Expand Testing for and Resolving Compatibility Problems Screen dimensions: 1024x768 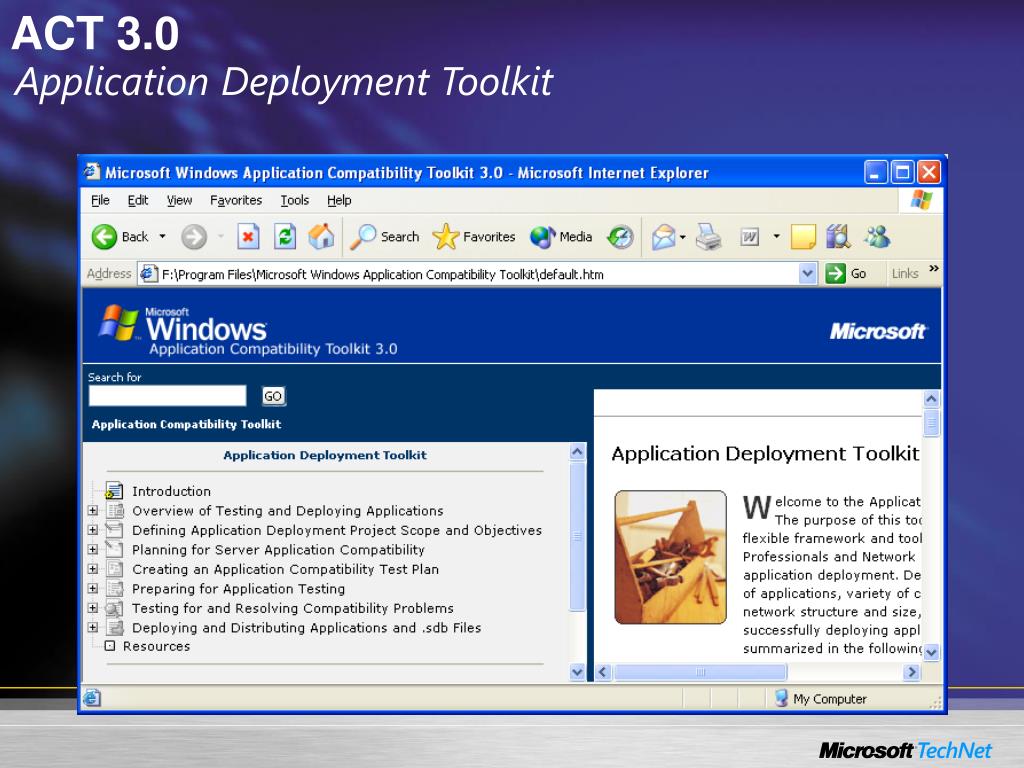(x=93, y=608)
